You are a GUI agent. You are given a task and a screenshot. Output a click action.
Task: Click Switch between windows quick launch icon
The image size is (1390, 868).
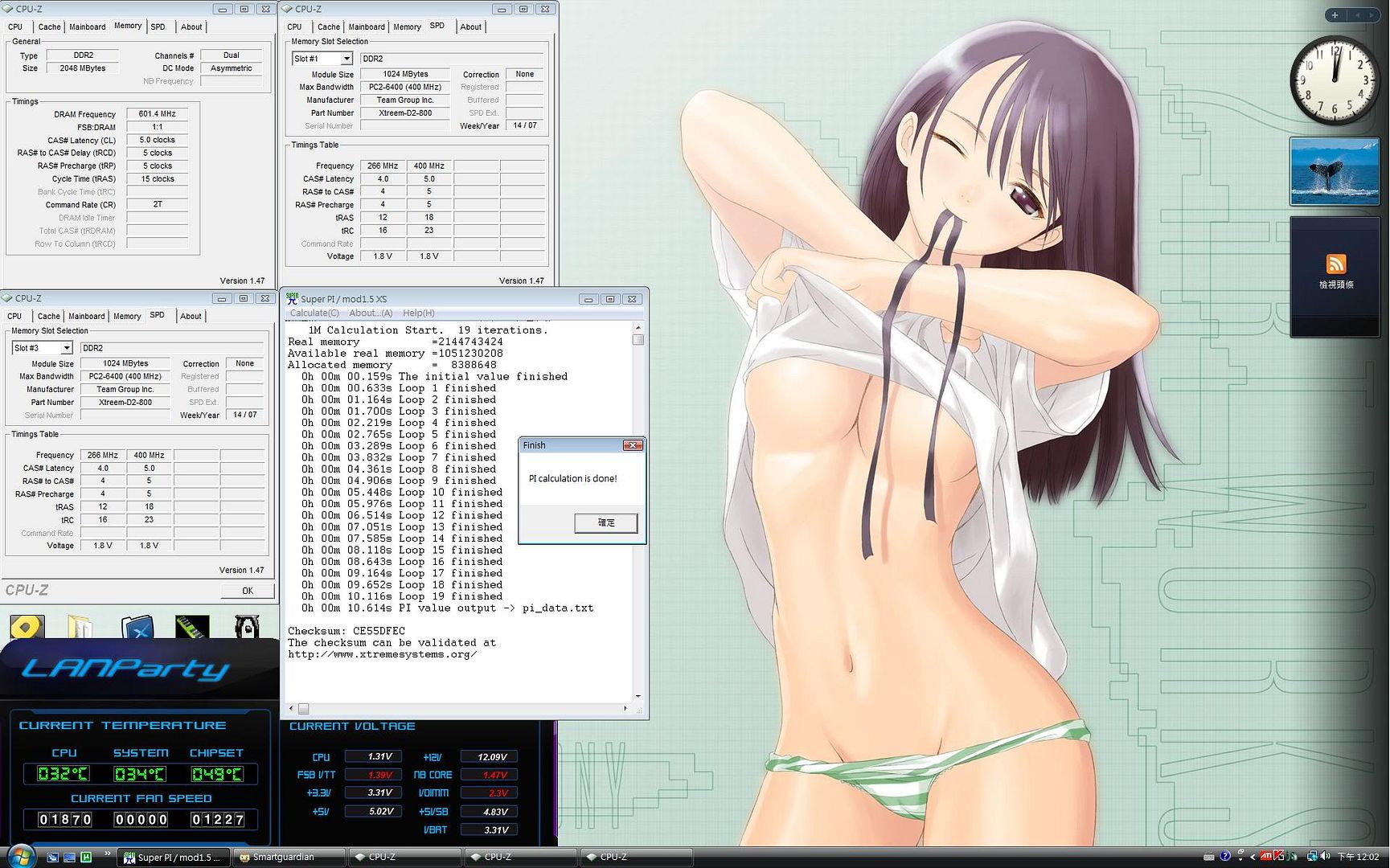click(x=52, y=858)
